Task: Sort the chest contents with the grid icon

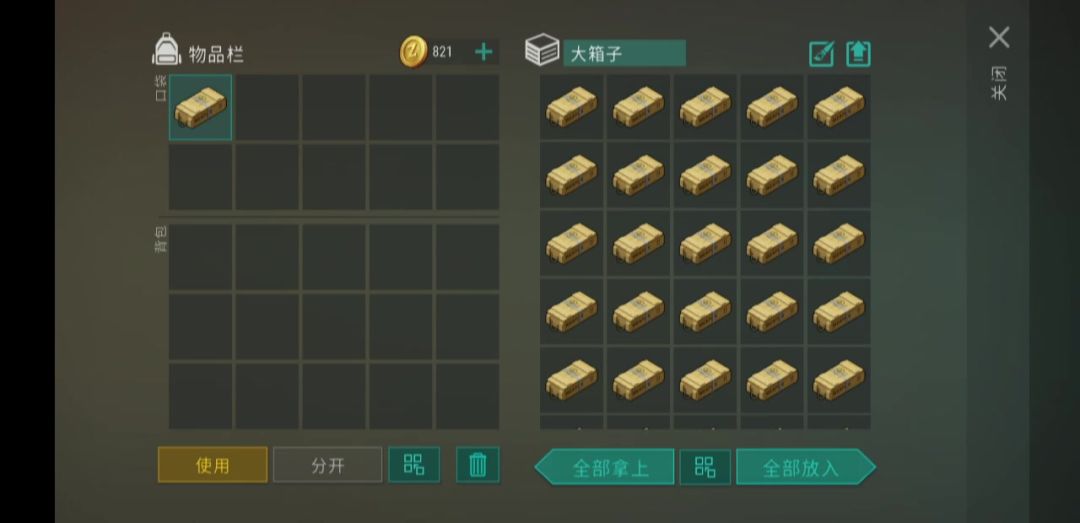Action: tap(705, 466)
